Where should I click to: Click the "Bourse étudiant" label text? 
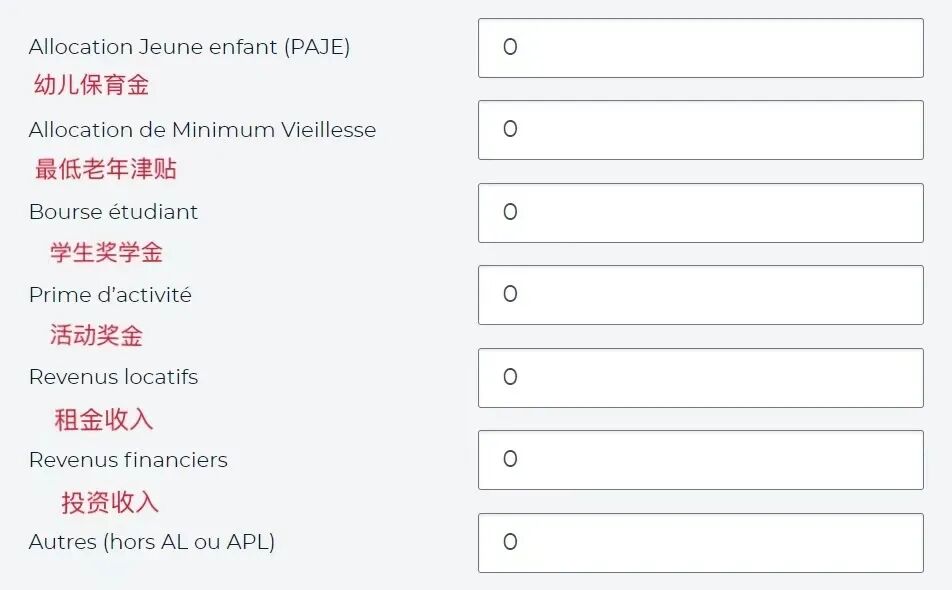tap(113, 212)
